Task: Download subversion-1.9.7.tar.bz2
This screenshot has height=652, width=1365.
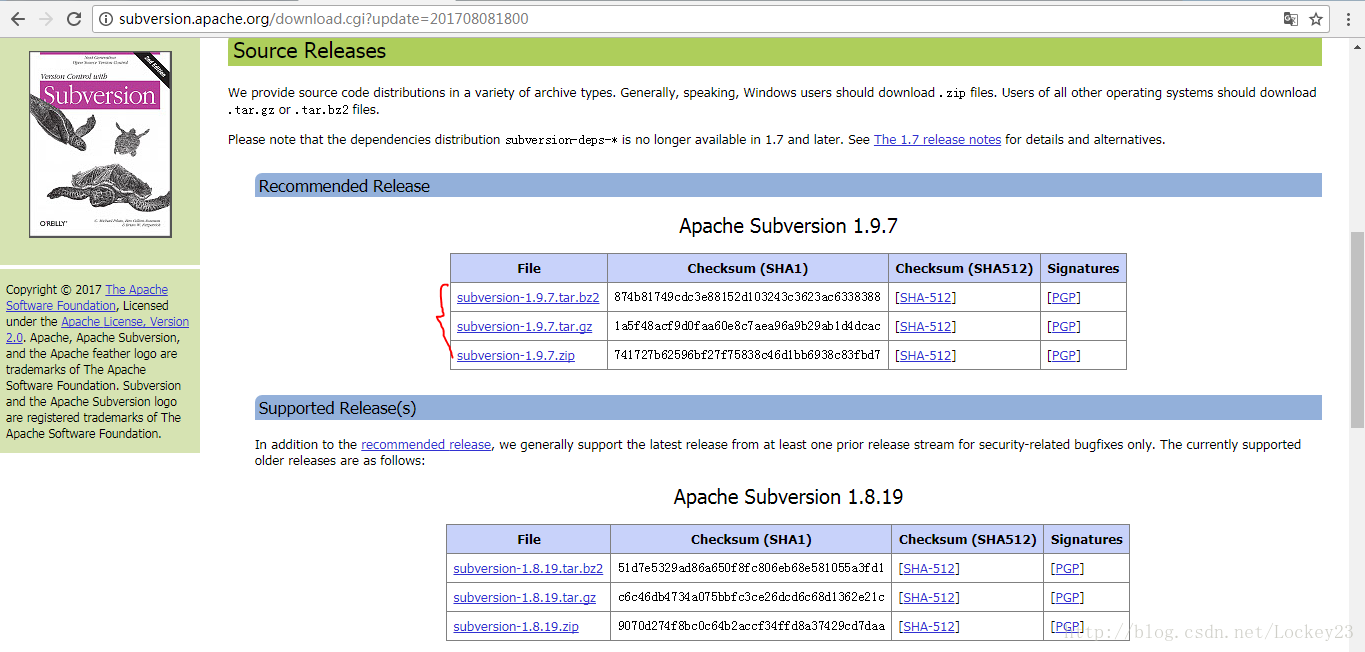Action: click(x=528, y=297)
